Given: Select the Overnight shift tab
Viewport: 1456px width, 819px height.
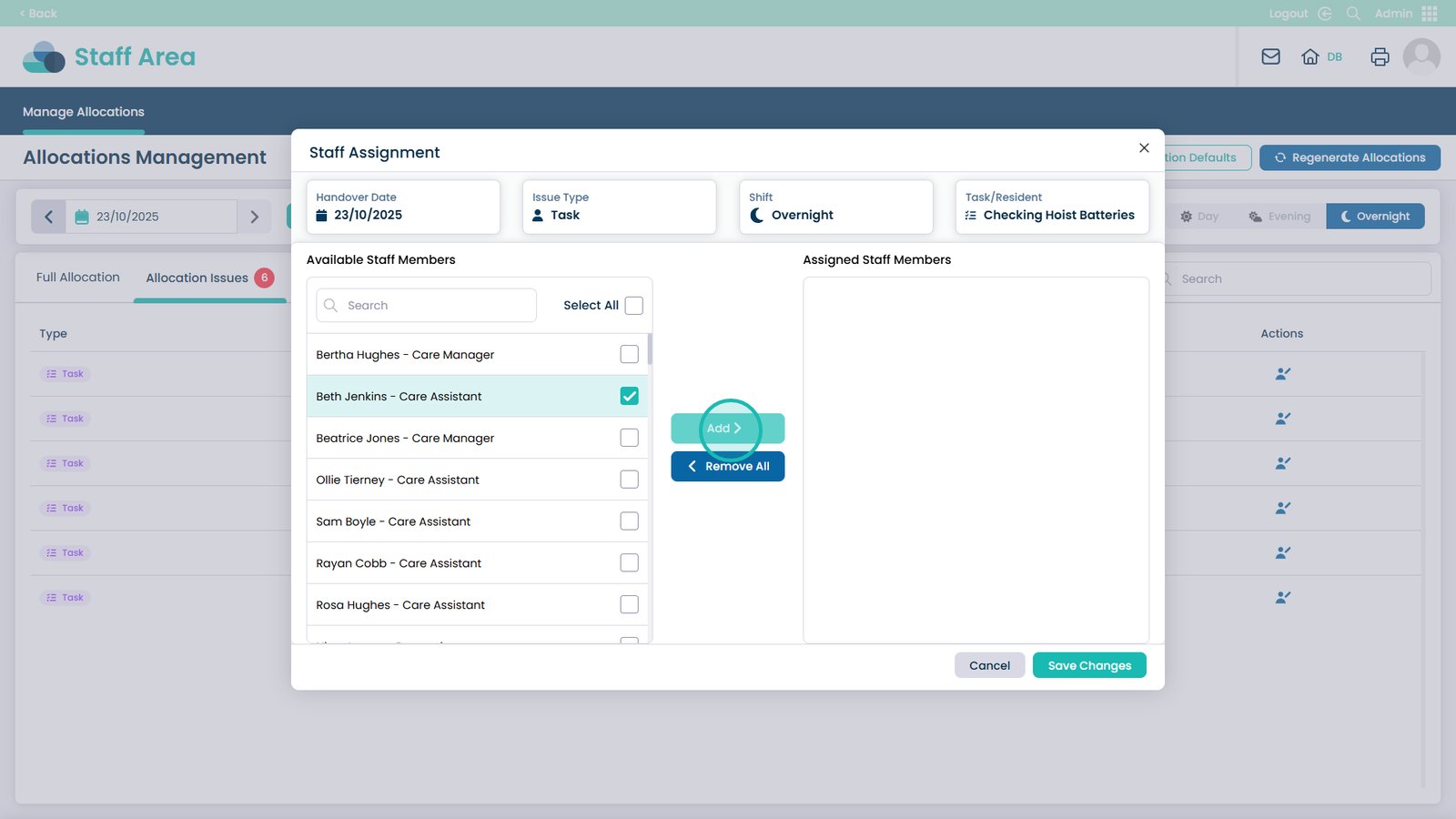Looking at the screenshot, I should 1375,217.
